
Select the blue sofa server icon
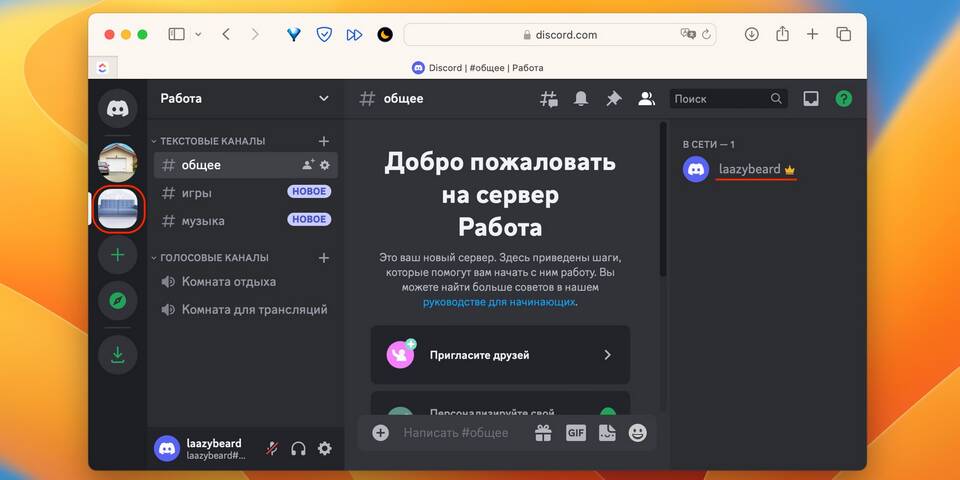click(118, 209)
